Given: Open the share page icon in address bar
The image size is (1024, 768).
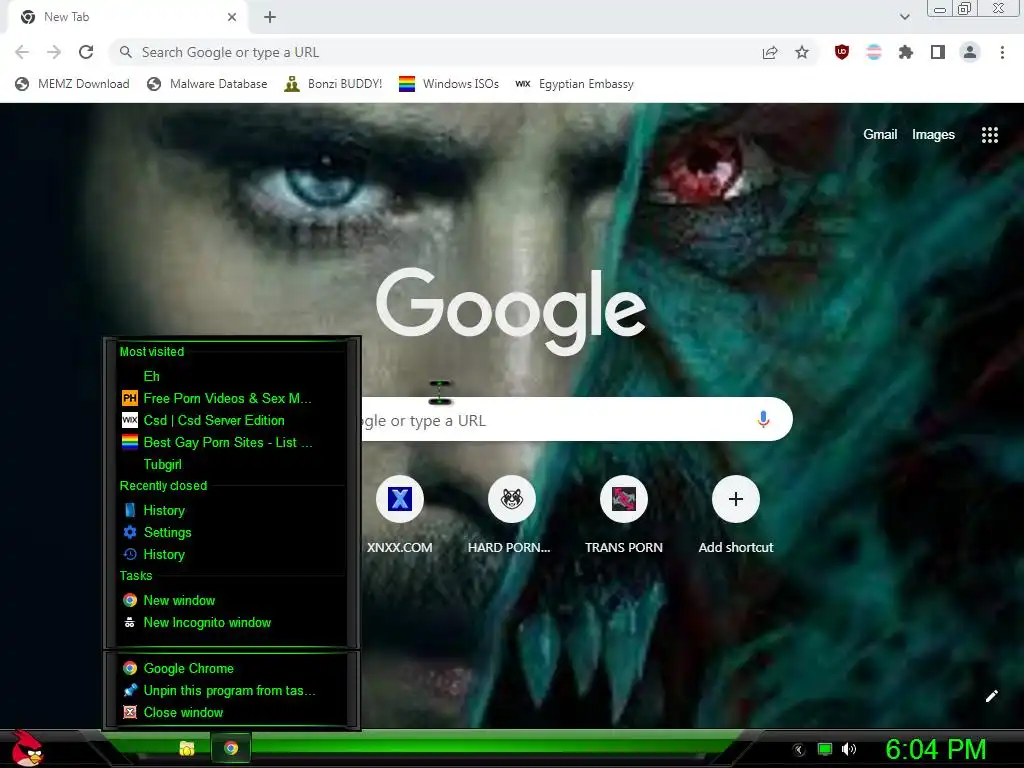Looking at the screenshot, I should (x=770, y=53).
